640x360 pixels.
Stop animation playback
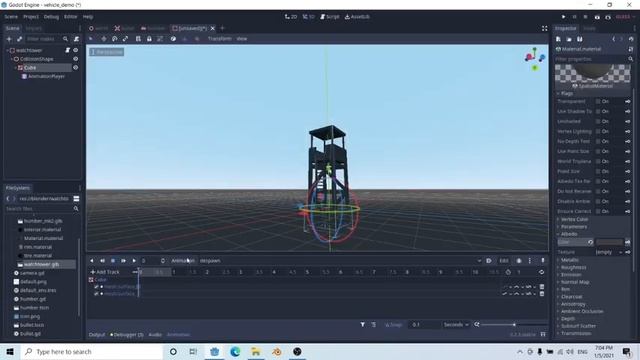click(113, 261)
